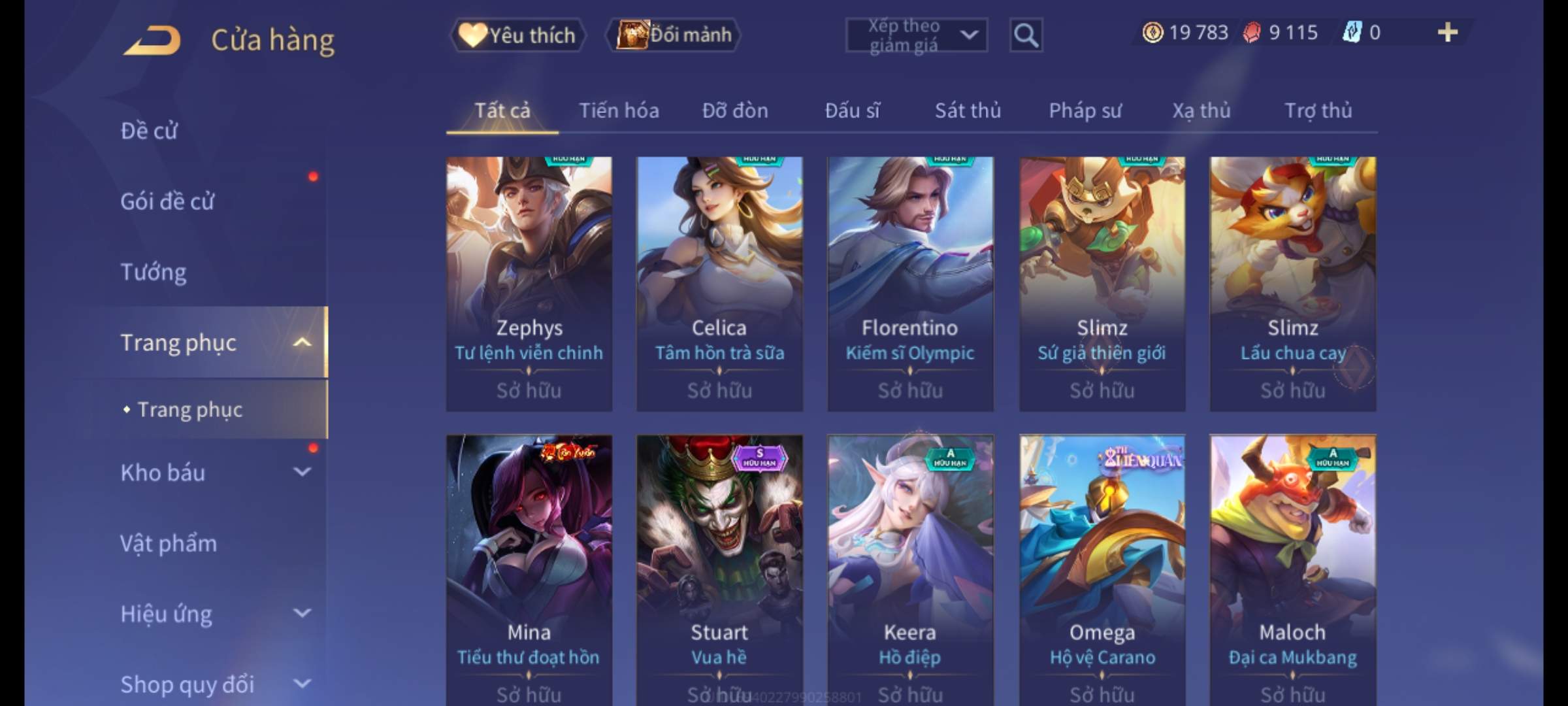Open the Xếp theo giảm giá dropdown

[917, 35]
